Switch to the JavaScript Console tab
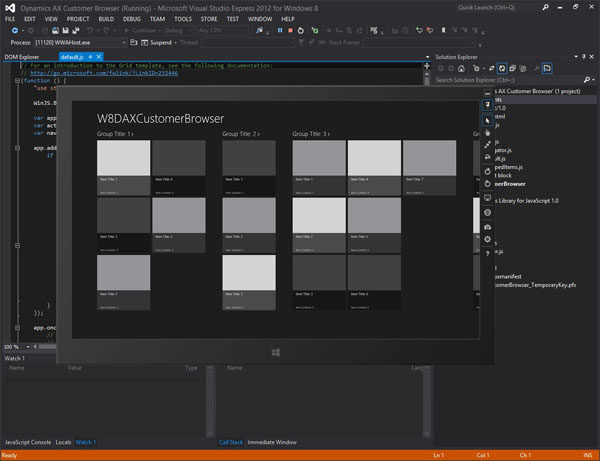The image size is (600, 461). pyautogui.click(x=27, y=441)
